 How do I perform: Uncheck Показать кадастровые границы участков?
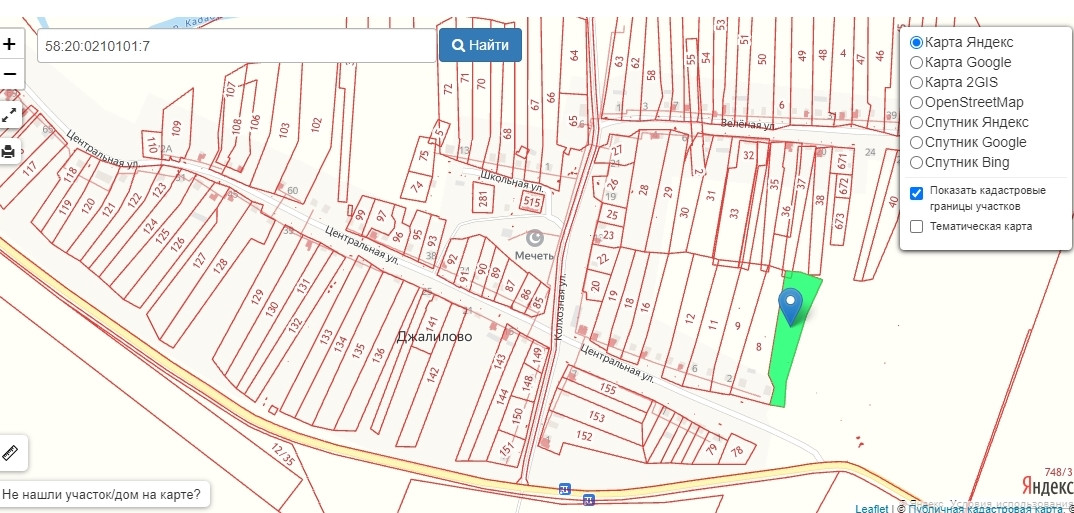tap(916, 194)
